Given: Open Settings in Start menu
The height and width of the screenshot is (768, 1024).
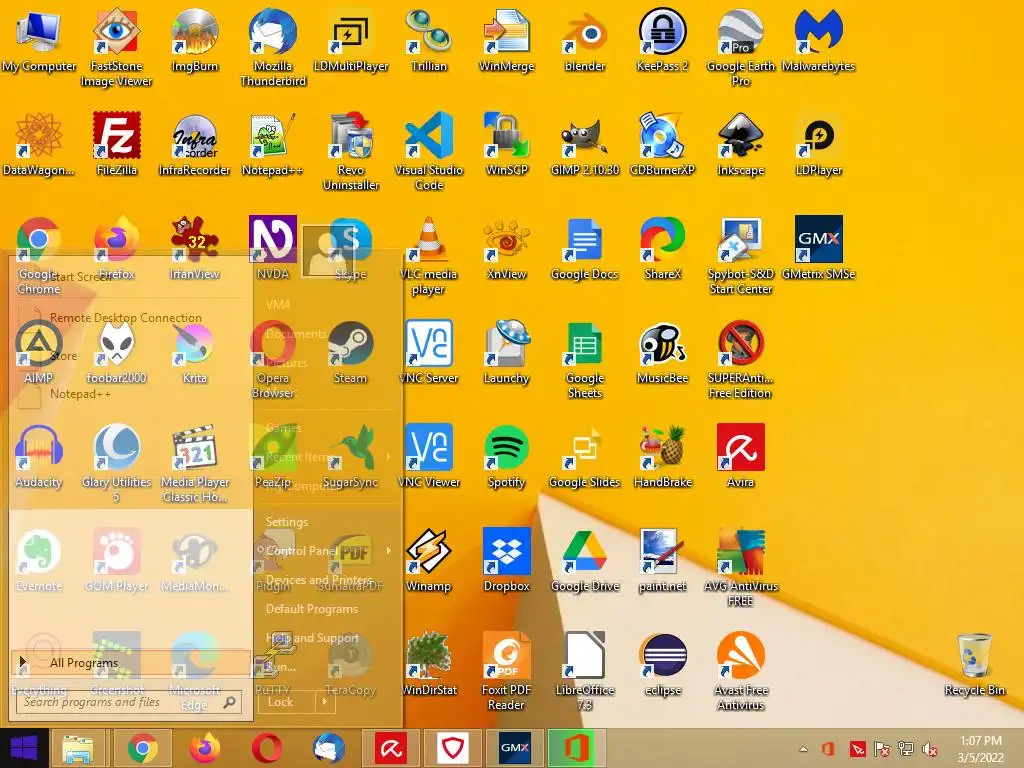Looking at the screenshot, I should point(286,522).
